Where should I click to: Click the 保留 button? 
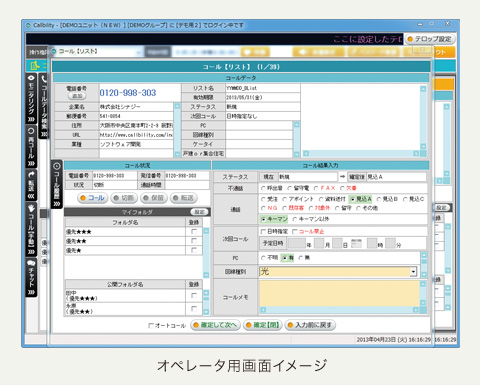[153, 198]
